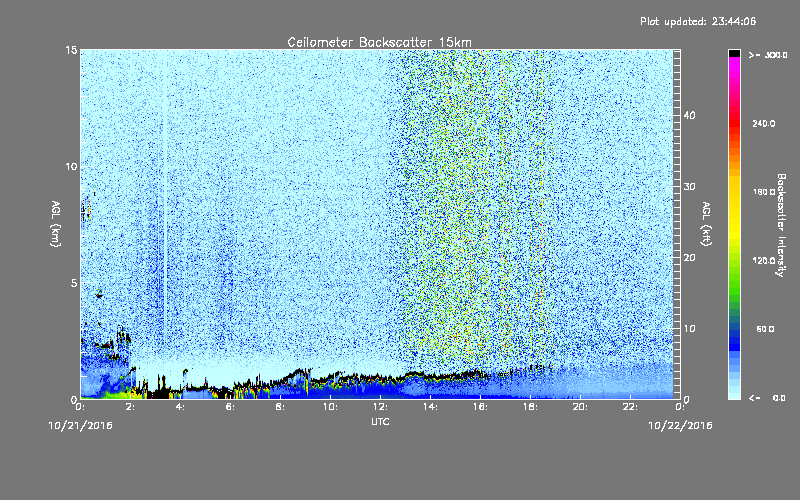Viewport: 800px width, 500px height.
Task: Click the end date label 10/22/2016
Action: (680, 426)
